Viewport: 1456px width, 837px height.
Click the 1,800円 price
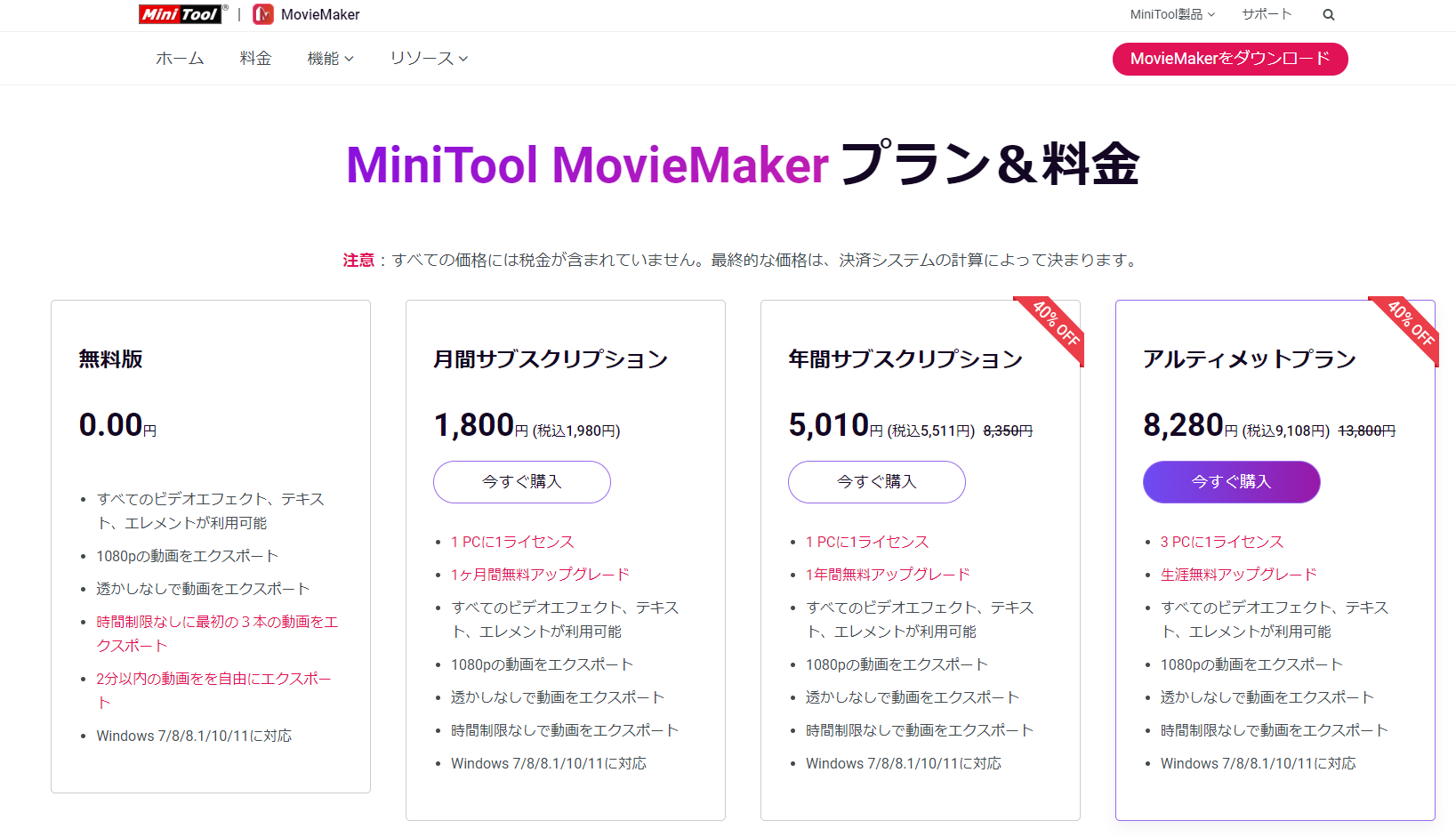(x=480, y=425)
